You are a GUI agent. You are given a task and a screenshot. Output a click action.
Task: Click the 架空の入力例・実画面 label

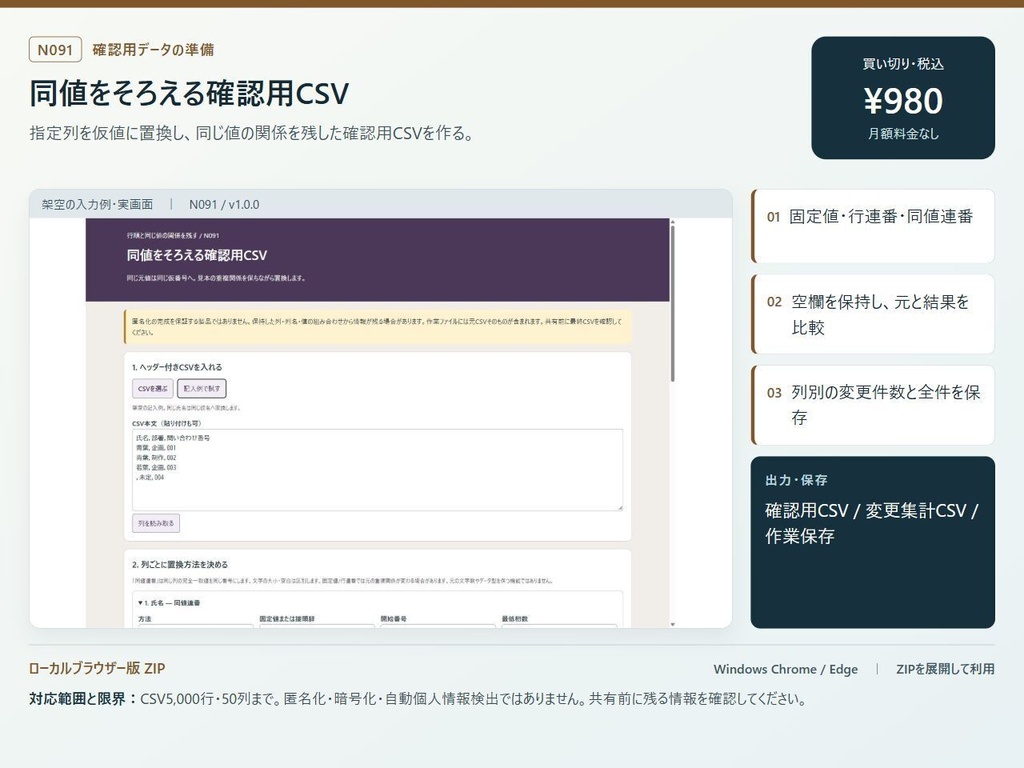97,204
